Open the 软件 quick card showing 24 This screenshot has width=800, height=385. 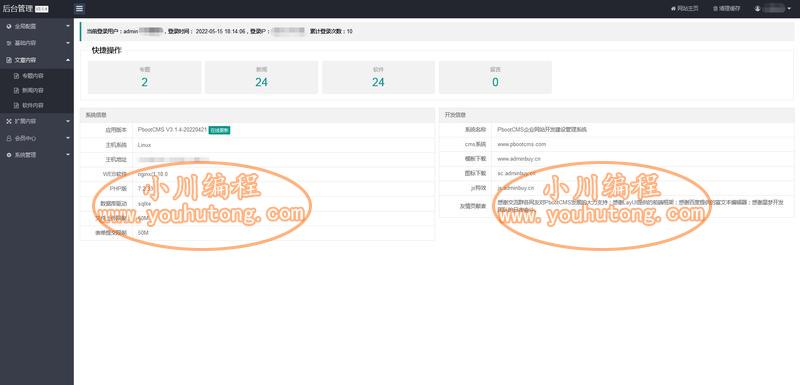[378, 77]
